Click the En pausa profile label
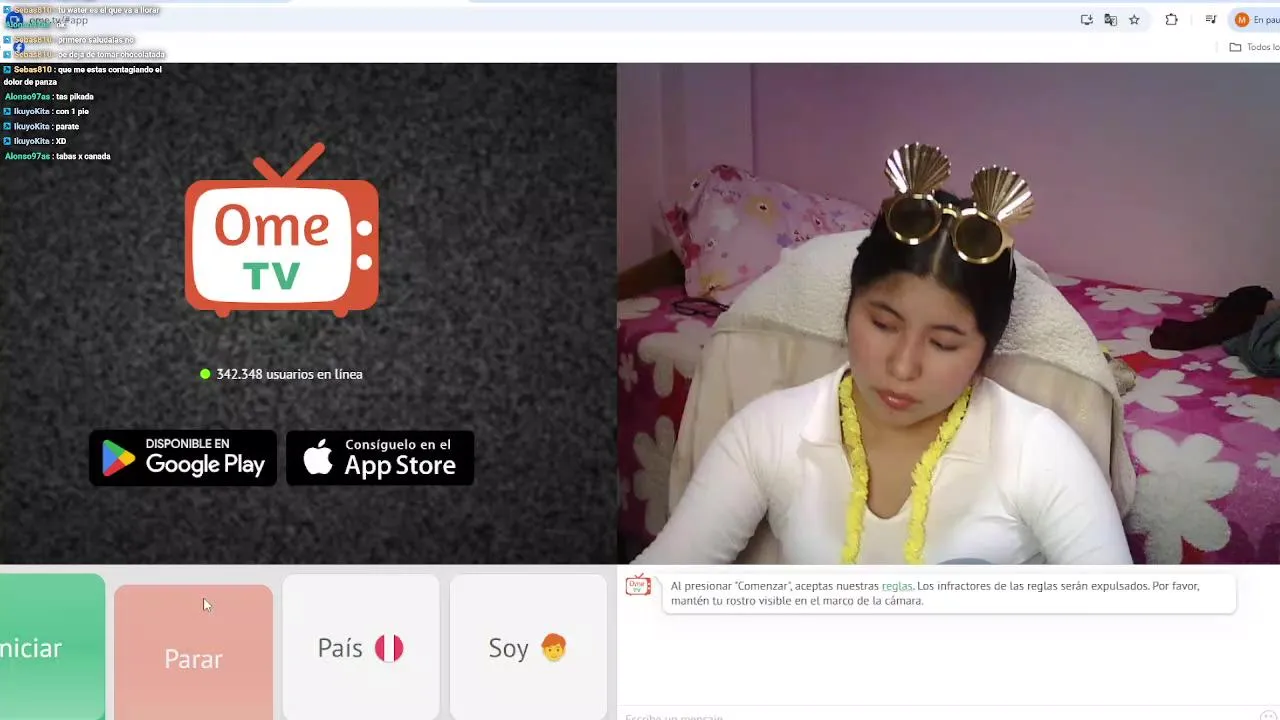Image resolution: width=1280 pixels, height=720 pixels. (1266, 20)
